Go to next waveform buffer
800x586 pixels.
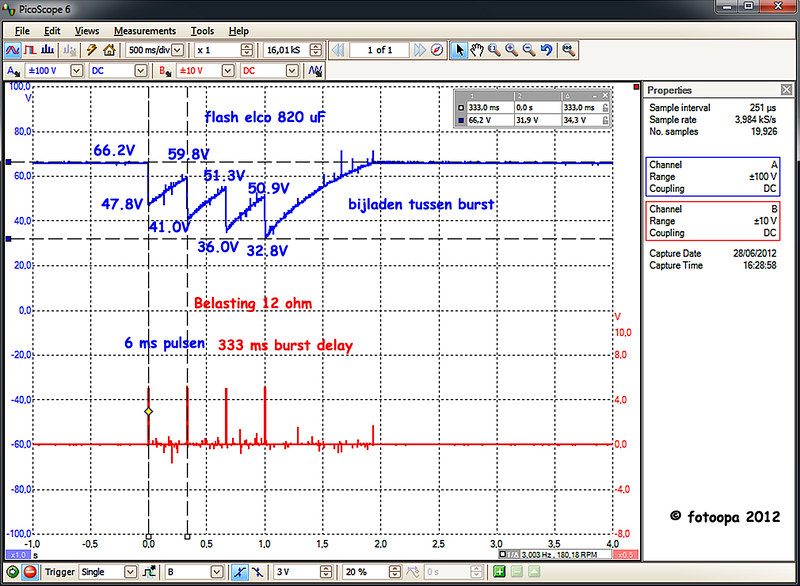(419, 50)
